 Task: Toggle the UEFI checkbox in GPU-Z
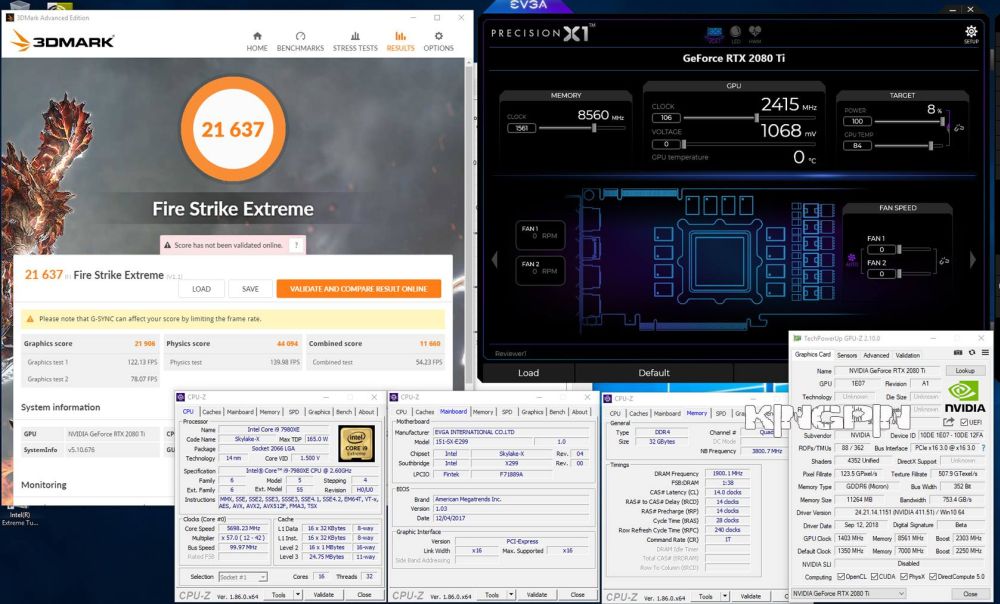point(963,423)
